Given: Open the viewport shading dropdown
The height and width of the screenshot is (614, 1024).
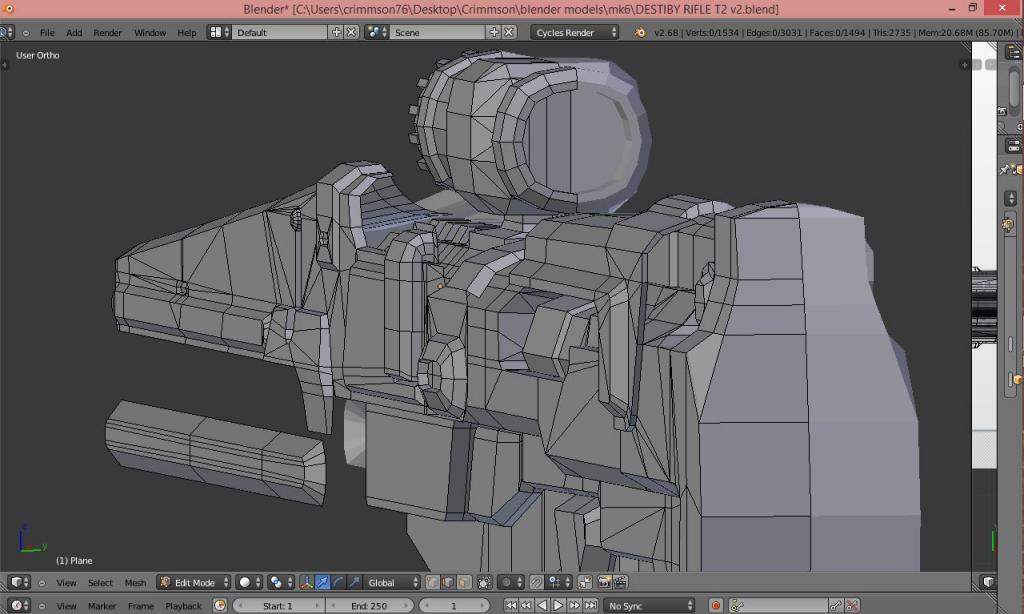Looking at the screenshot, I should (x=249, y=583).
